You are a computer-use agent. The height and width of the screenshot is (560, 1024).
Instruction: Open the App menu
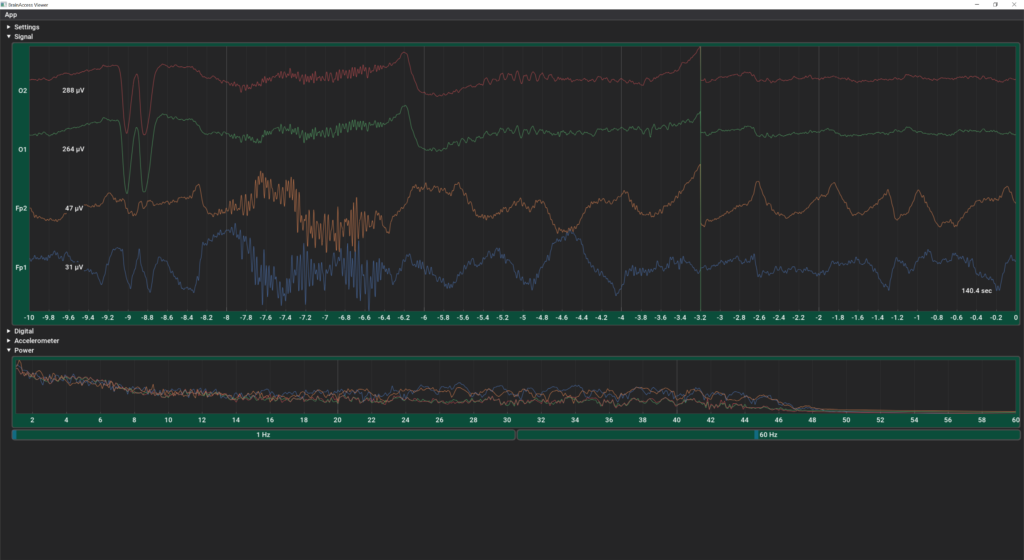11,15
